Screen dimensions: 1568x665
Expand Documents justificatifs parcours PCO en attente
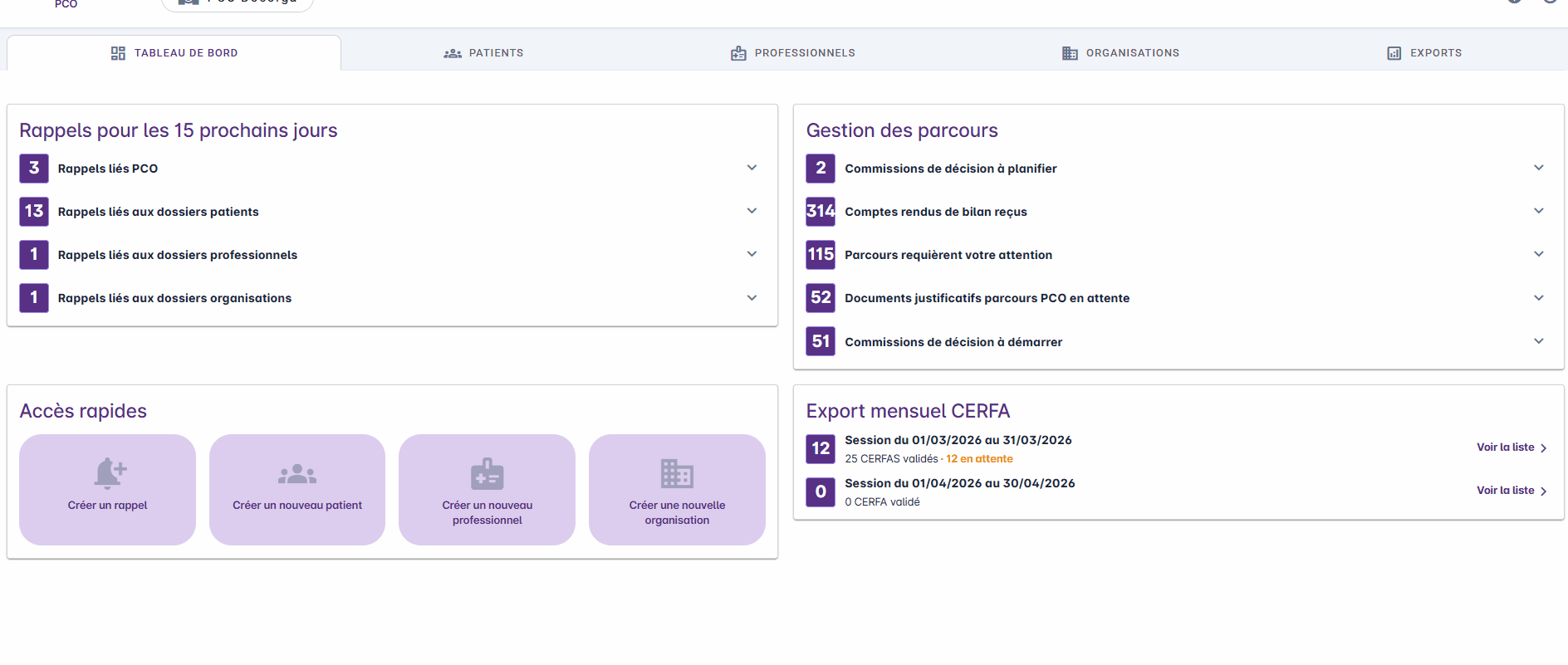[x=1538, y=298]
